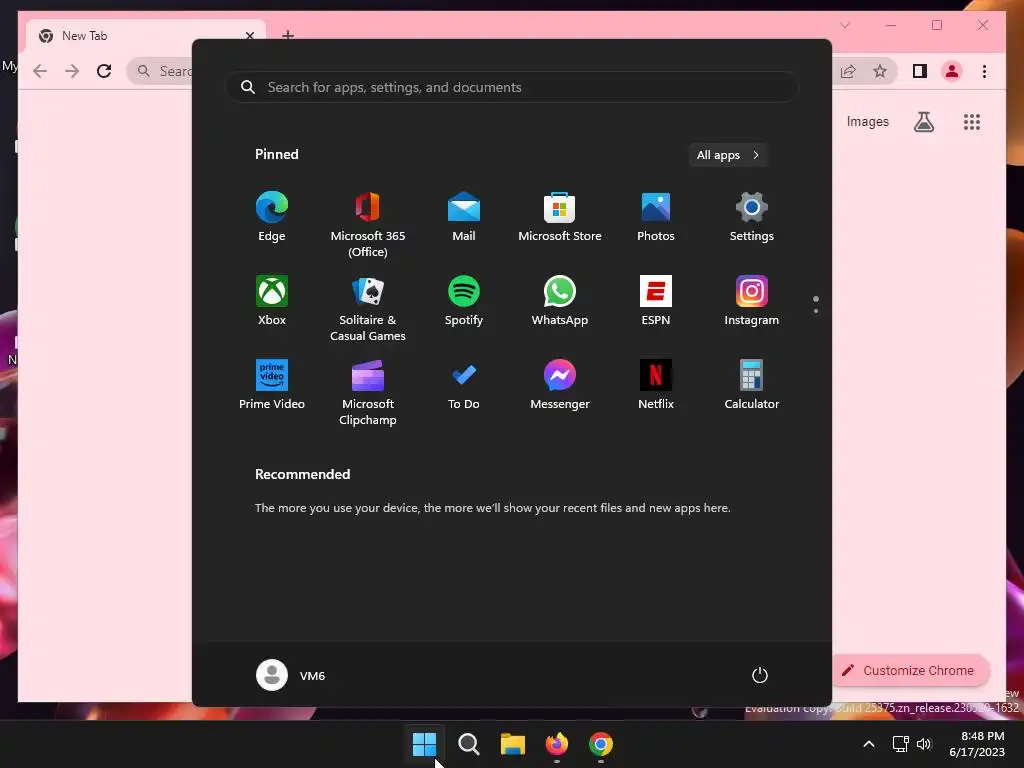Click the Start menu search field
The width and height of the screenshot is (1024, 768).
tap(512, 87)
